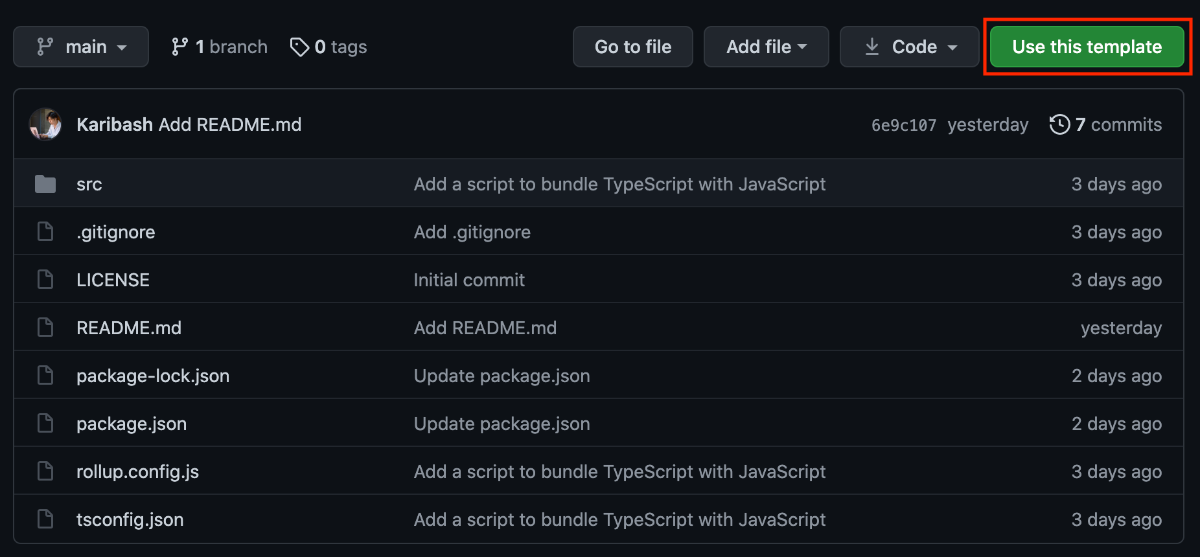This screenshot has width=1200, height=557.
Task: Click the Use this template button
Action: (1087, 47)
